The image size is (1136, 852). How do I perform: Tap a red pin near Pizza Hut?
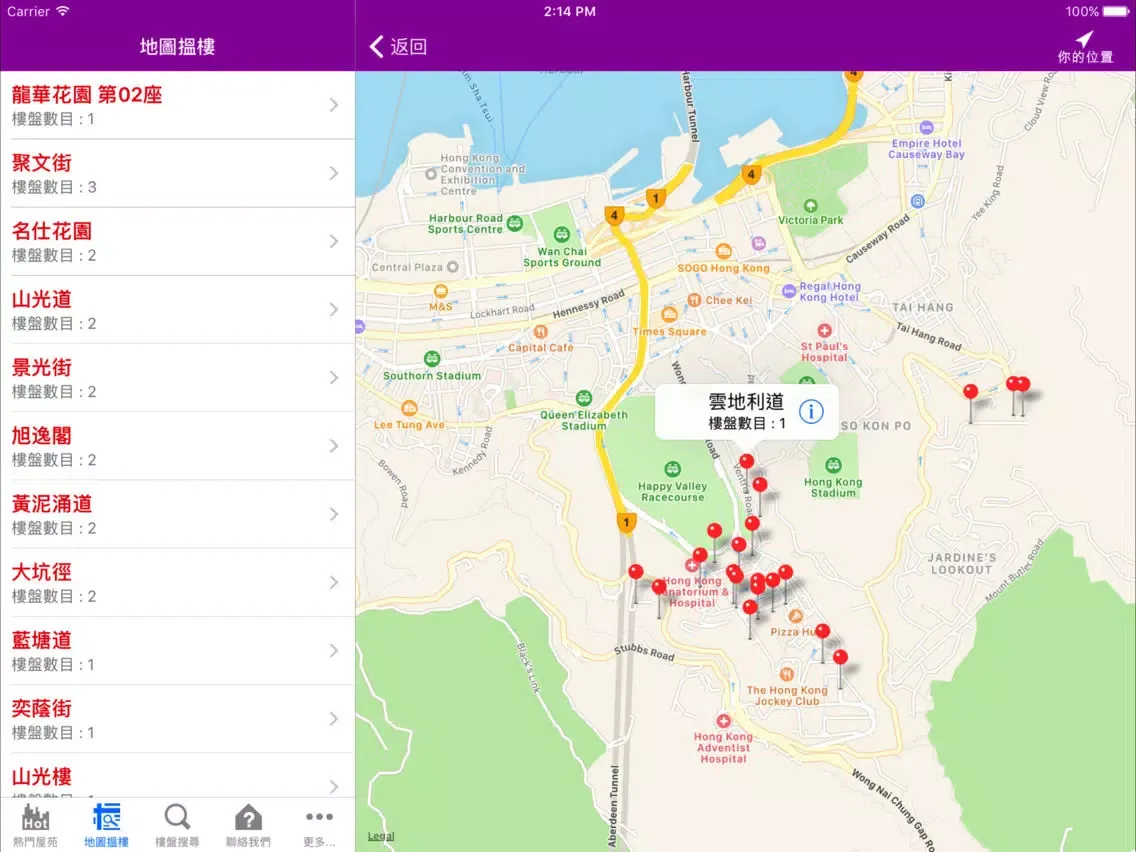823,630
